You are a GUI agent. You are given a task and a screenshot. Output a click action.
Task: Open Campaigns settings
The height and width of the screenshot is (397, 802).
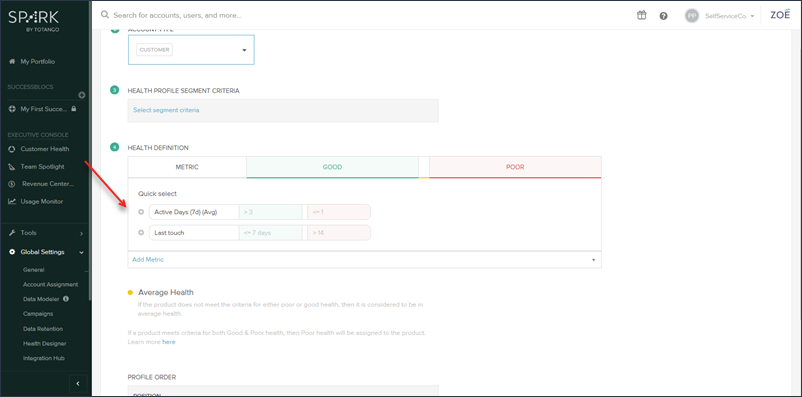tap(38, 314)
